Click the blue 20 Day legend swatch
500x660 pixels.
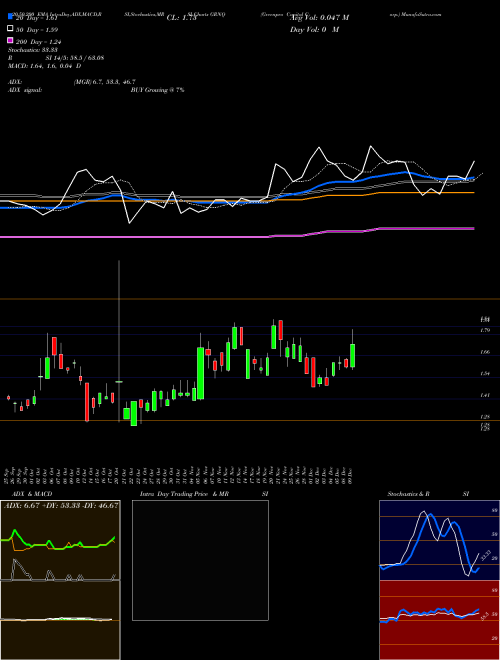[10, 17]
